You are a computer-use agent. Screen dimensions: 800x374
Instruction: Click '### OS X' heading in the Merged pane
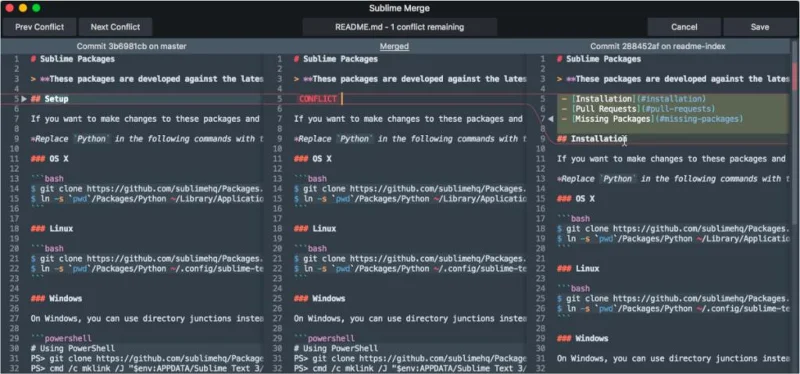(312, 159)
